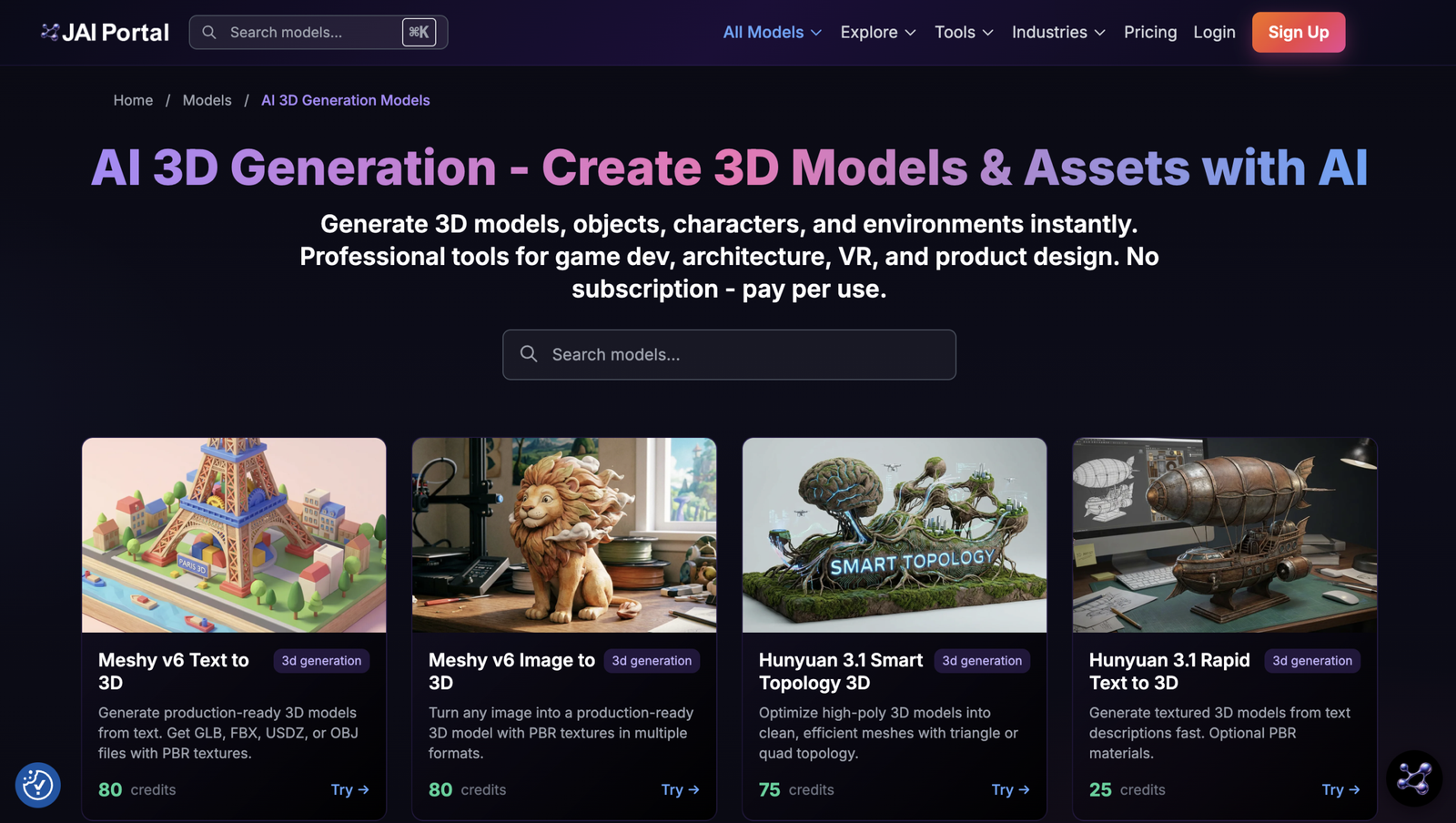Navigate to Models in the breadcrumb
Screen dimensions: 1456x823
pos(207,100)
